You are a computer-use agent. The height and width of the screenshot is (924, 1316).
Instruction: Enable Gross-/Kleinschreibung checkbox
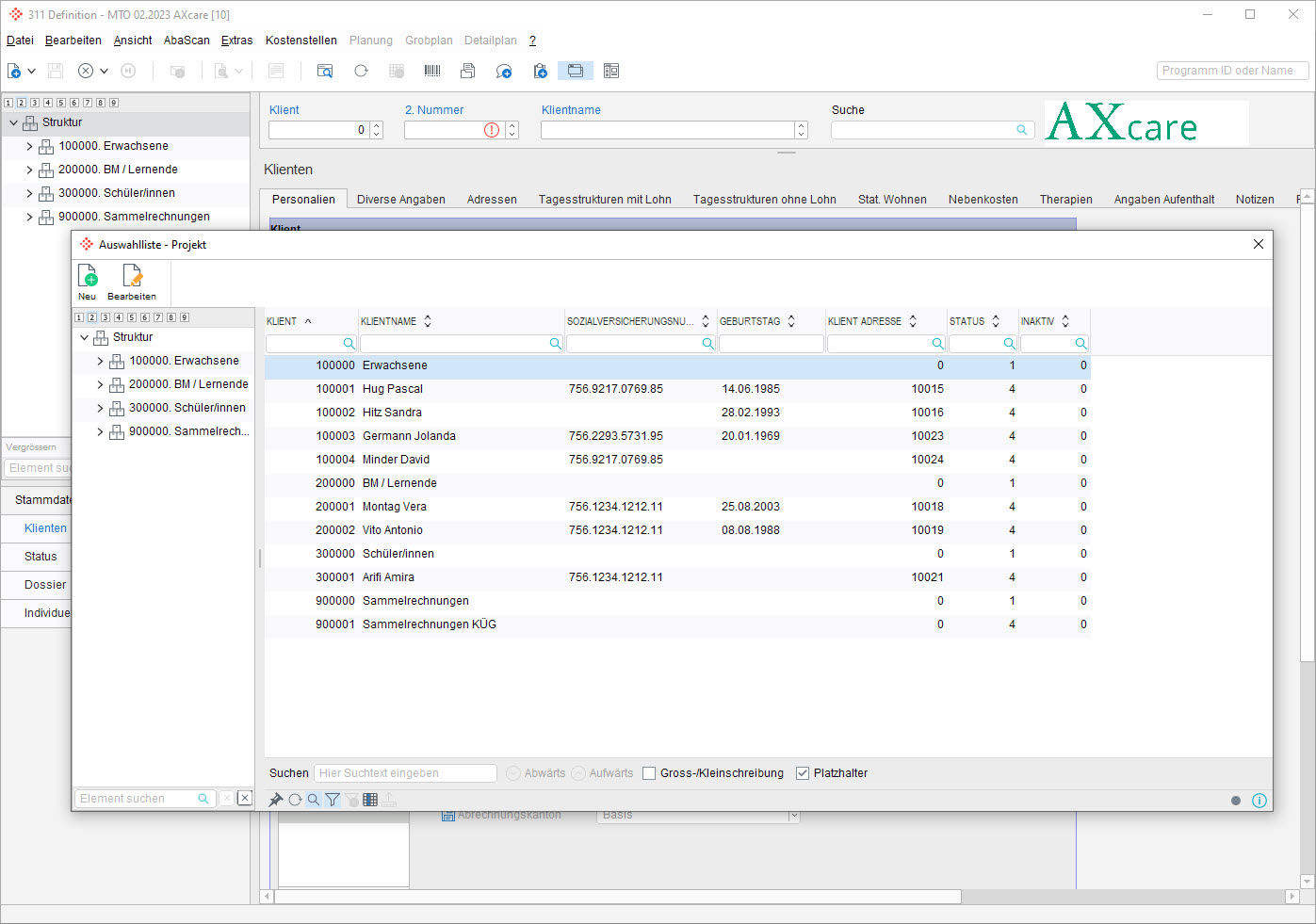(x=649, y=773)
